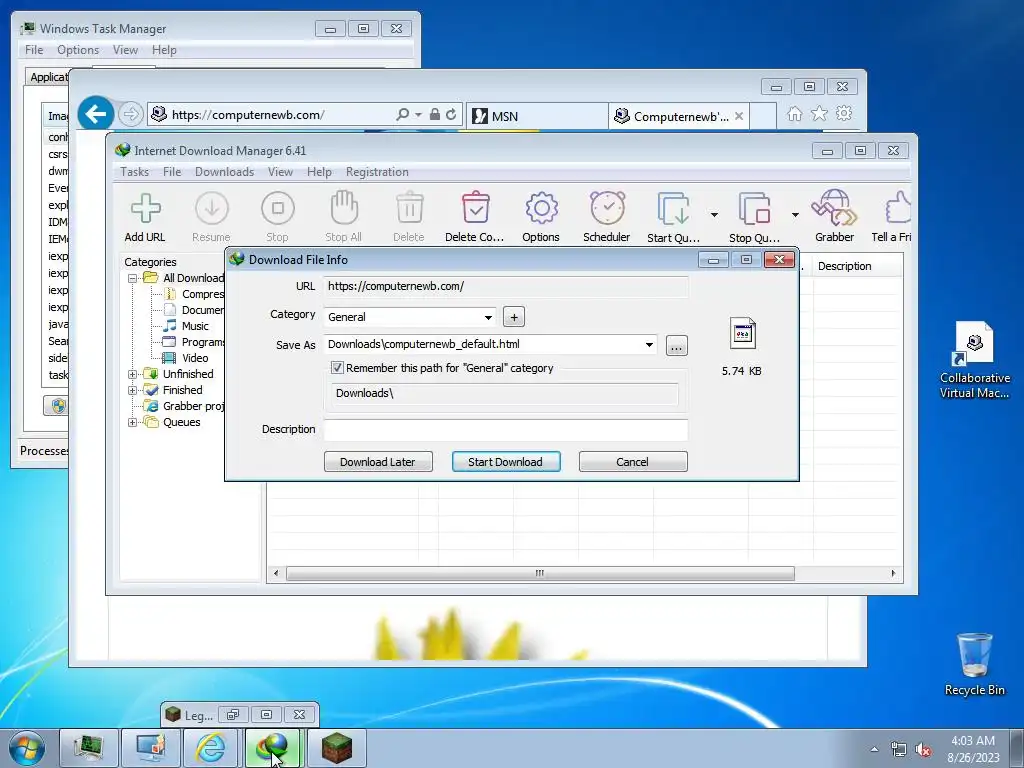Click the Collaborative Virtual Machine desktop shortcut
The width and height of the screenshot is (1024, 768).
click(x=974, y=360)
